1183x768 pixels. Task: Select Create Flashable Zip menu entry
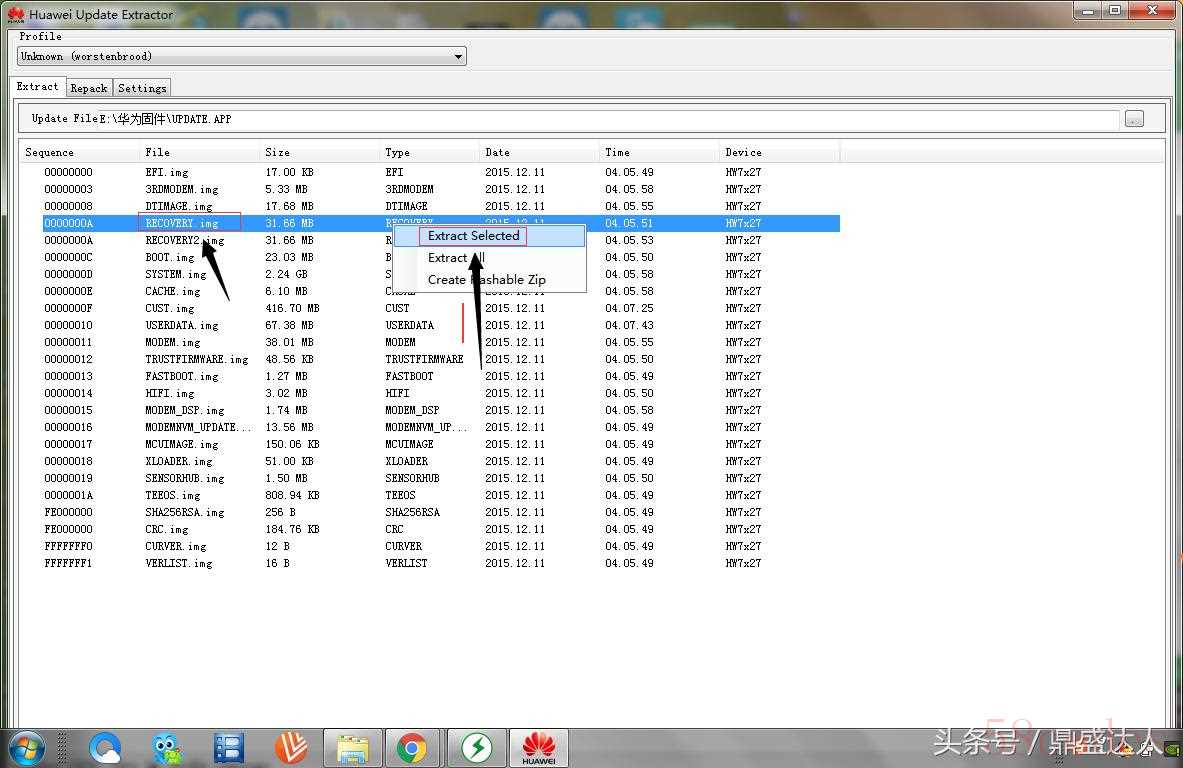click(489, 280)
